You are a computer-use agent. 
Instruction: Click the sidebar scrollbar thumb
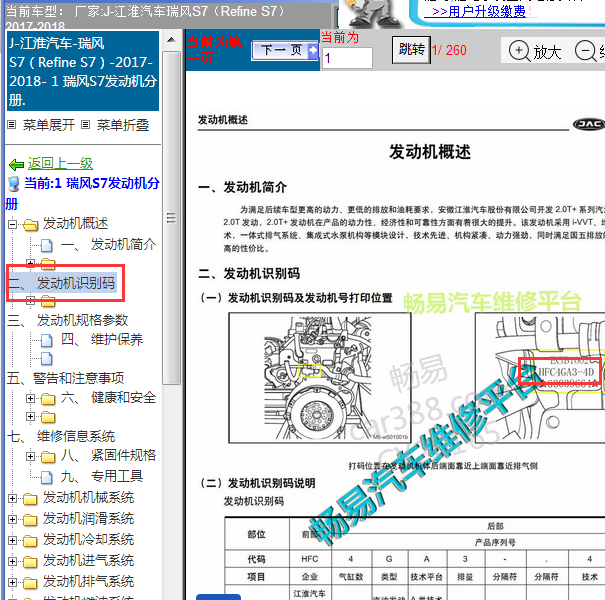(x=172, y=218)
